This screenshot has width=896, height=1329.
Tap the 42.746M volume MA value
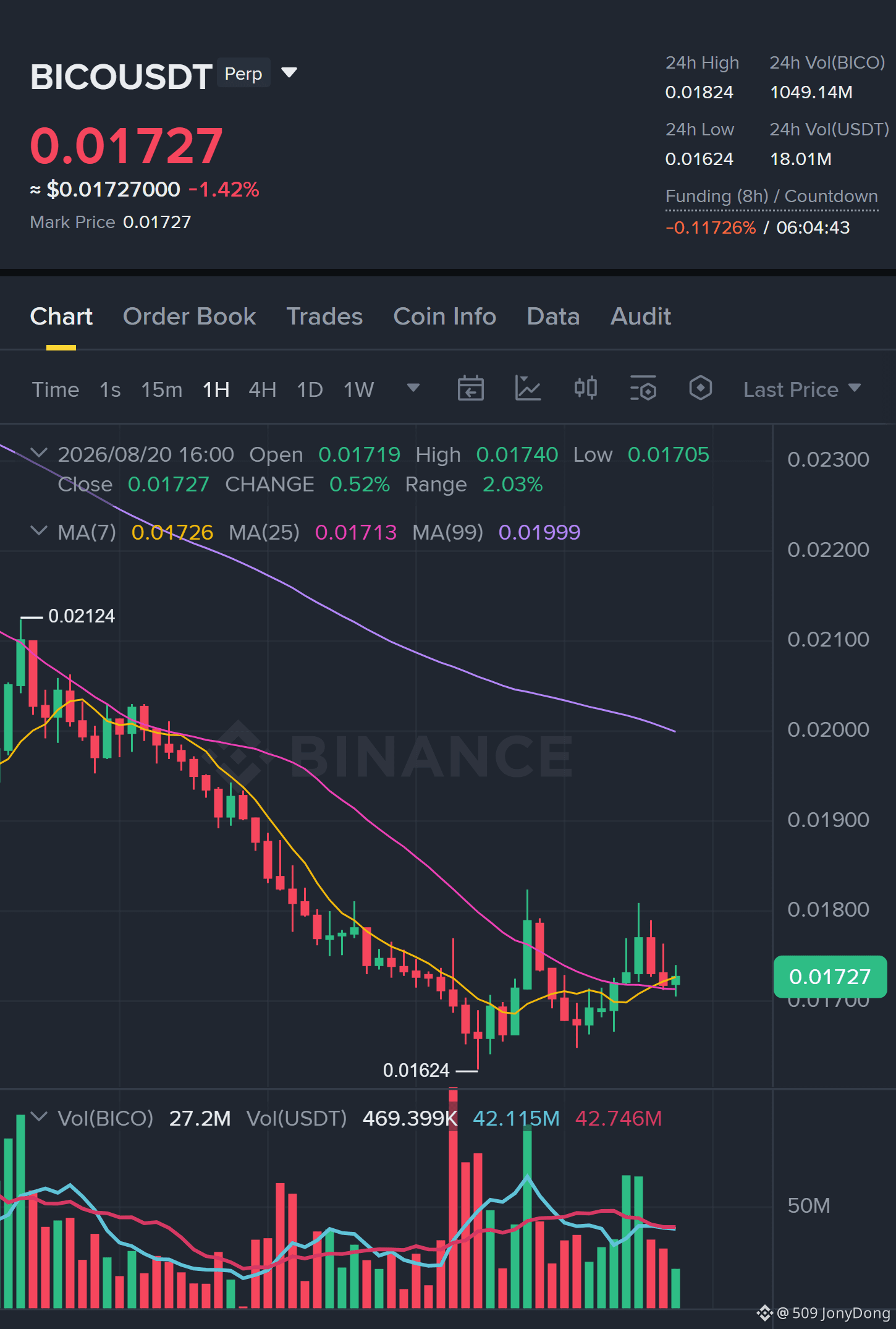619,1118
